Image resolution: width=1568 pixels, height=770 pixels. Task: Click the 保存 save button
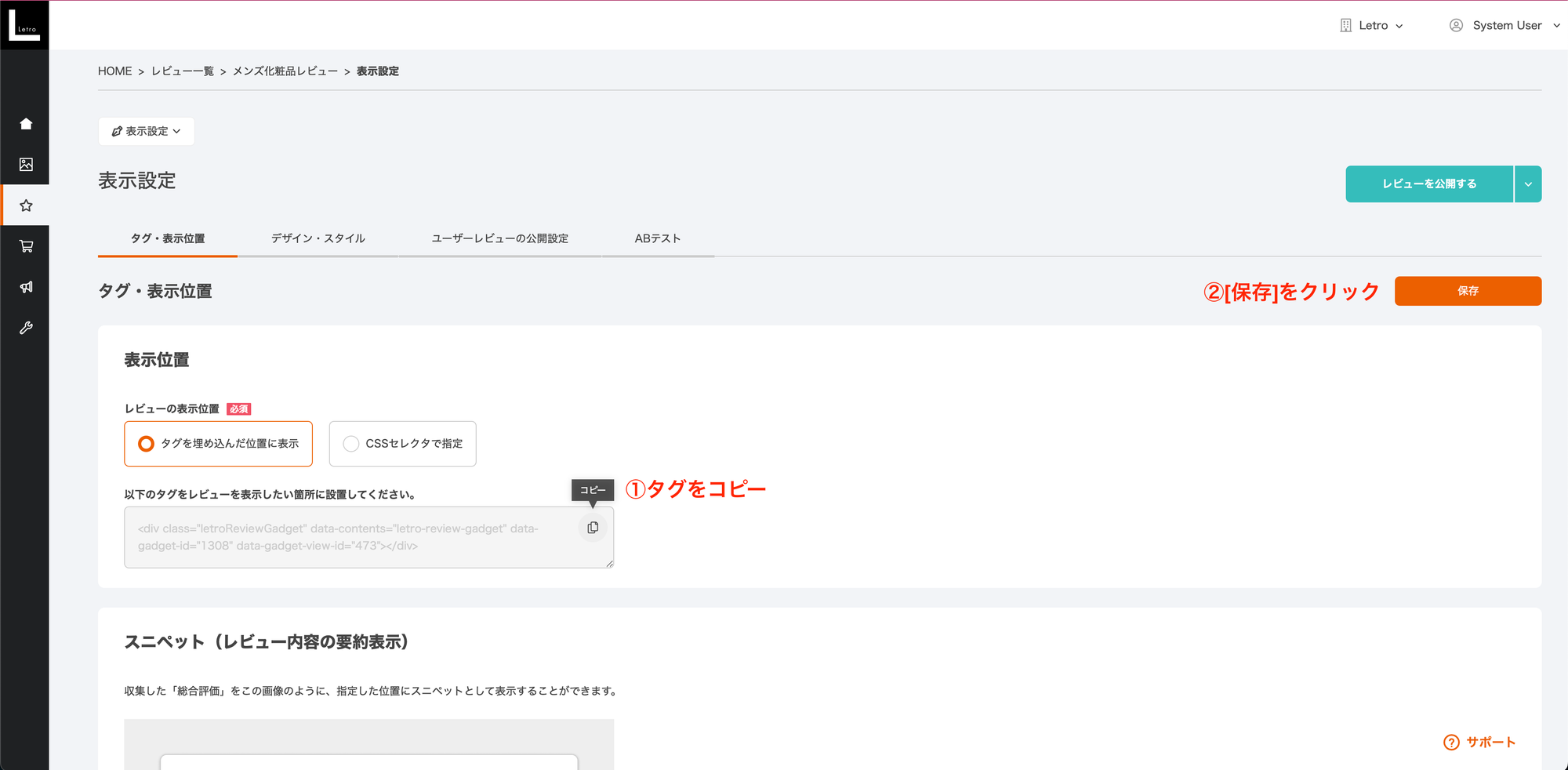pos(1468,291)
